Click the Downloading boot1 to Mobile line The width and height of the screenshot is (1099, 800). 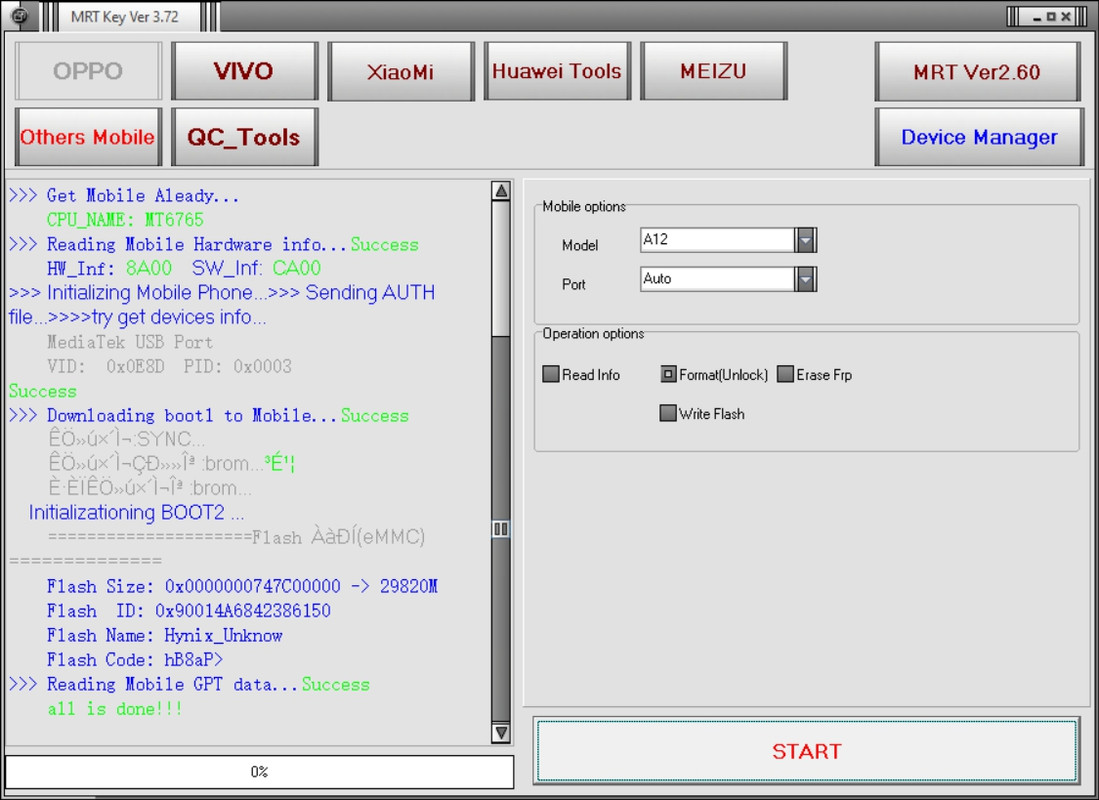(209, 416)
